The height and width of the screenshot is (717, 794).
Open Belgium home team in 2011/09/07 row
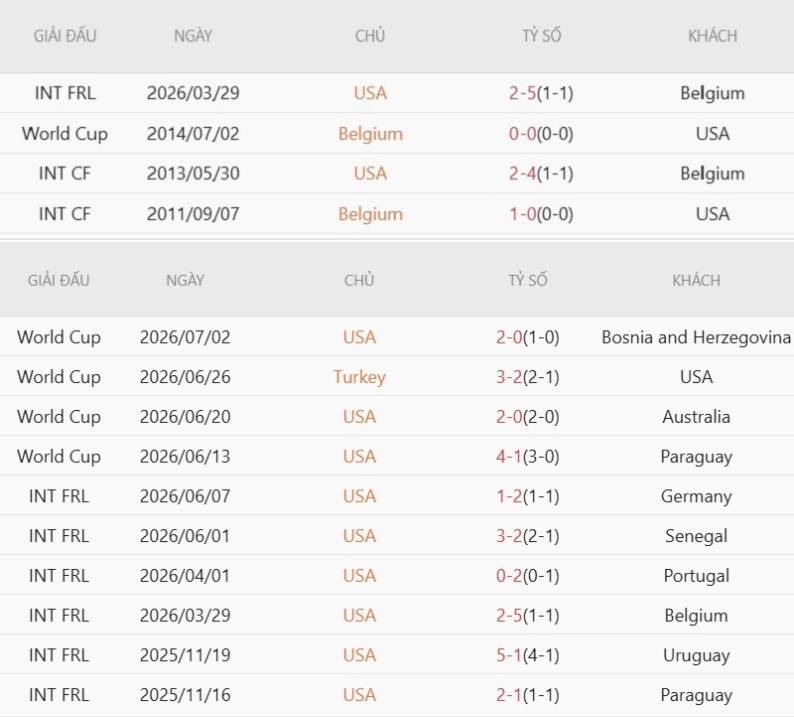[x=370, y=214]
